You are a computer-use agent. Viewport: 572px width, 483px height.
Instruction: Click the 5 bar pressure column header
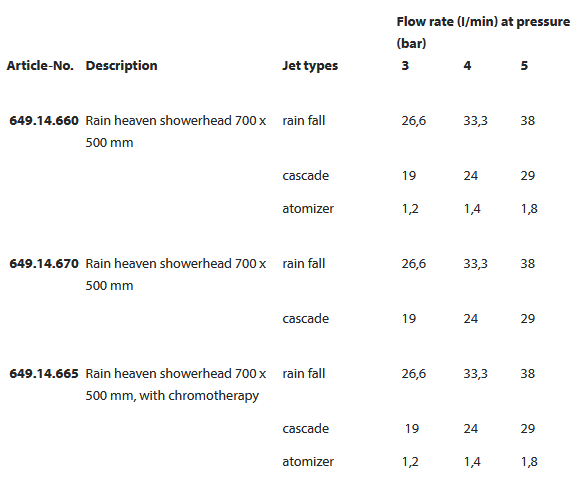pyautogui.click(x=524, y=66)
